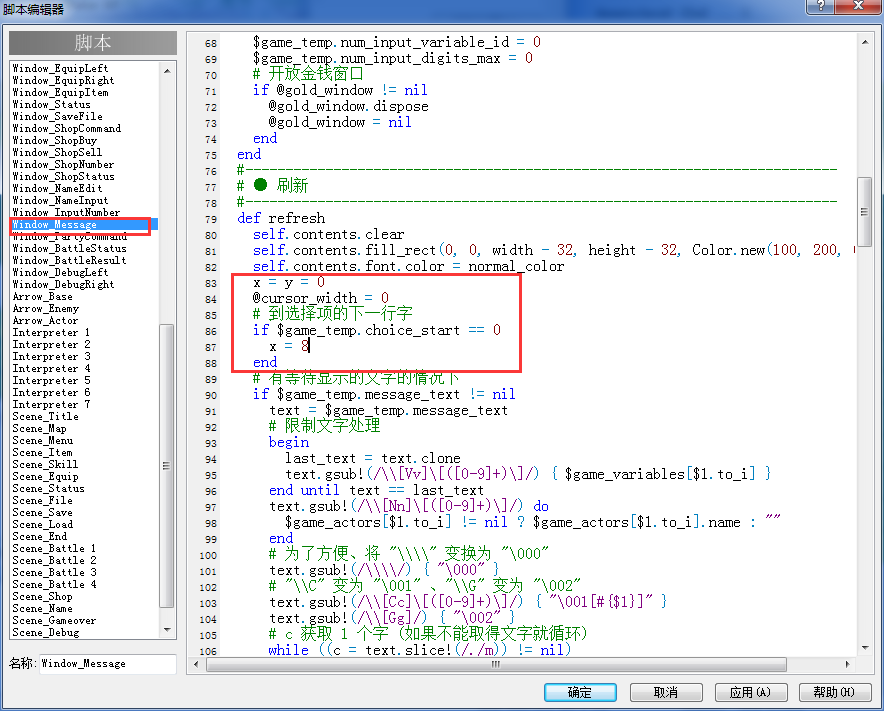
Task: Click the script list scroll-up arrow
Action: pyautogui.click(x=167, y=70)
